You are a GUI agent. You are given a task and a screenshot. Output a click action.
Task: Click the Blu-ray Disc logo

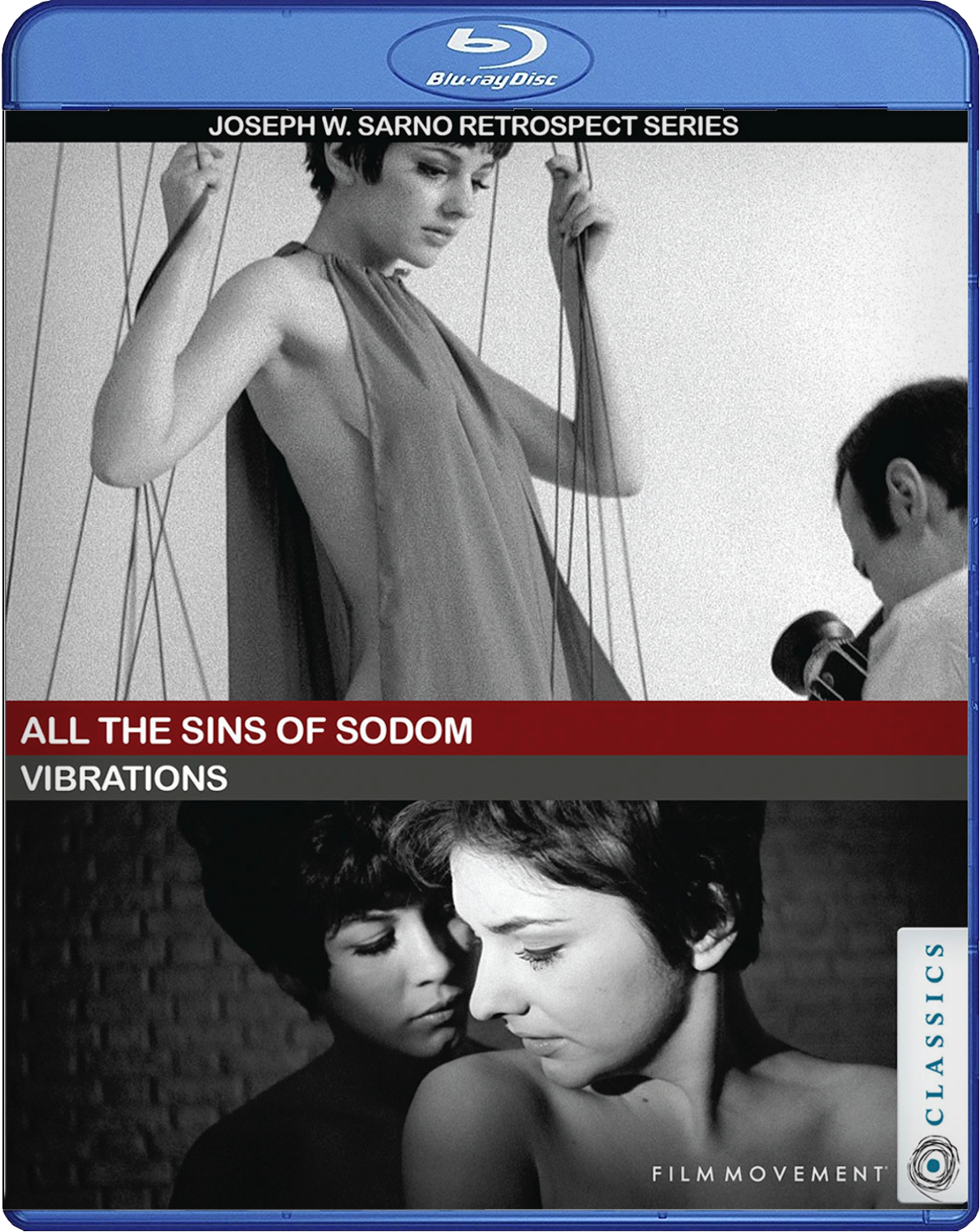pos(490,57)
